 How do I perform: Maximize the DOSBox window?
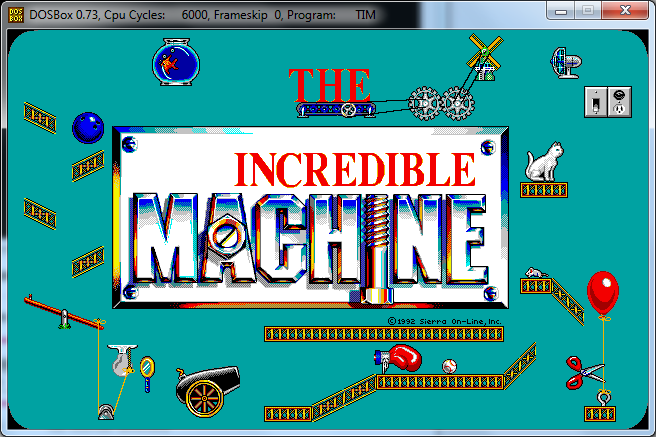point(588,11)
